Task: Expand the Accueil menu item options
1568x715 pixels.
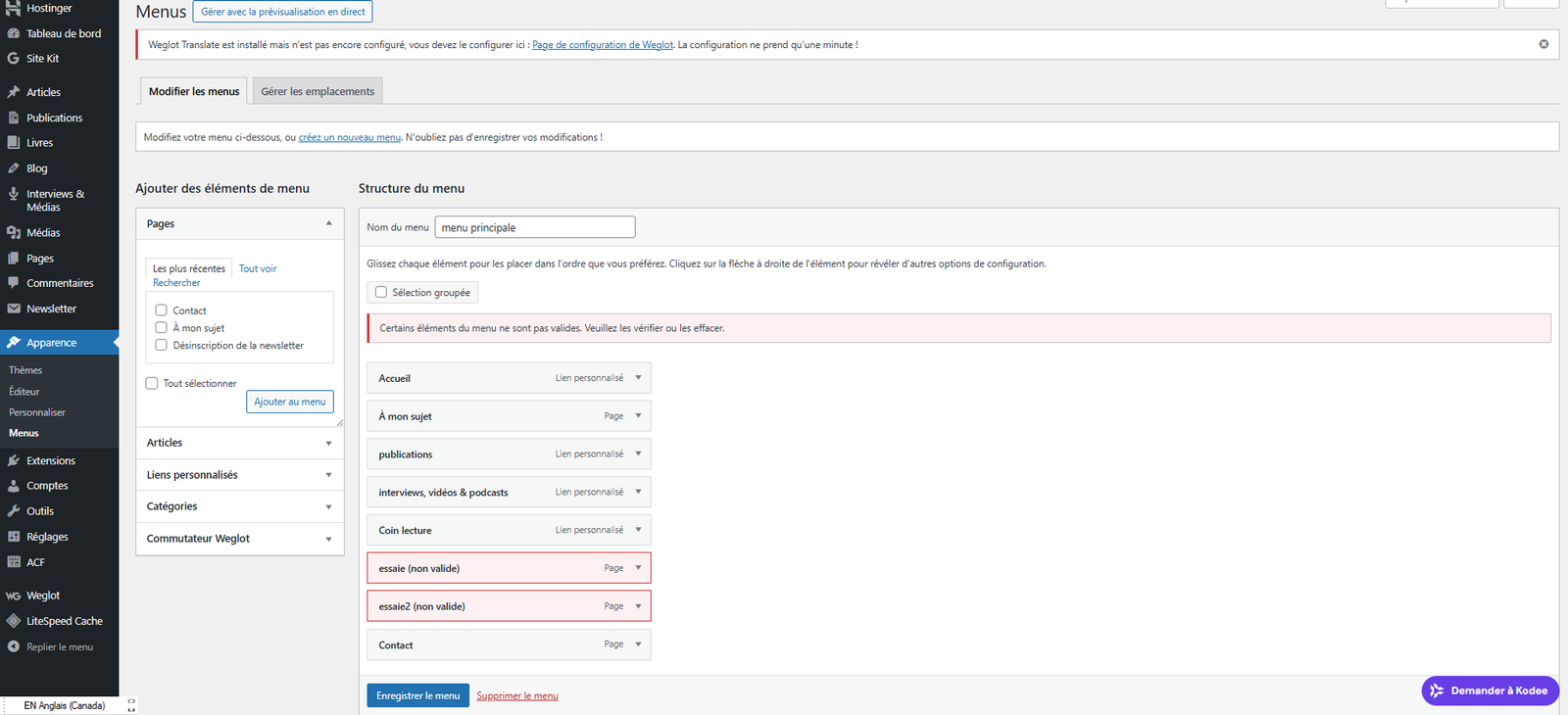Action: 638,378
